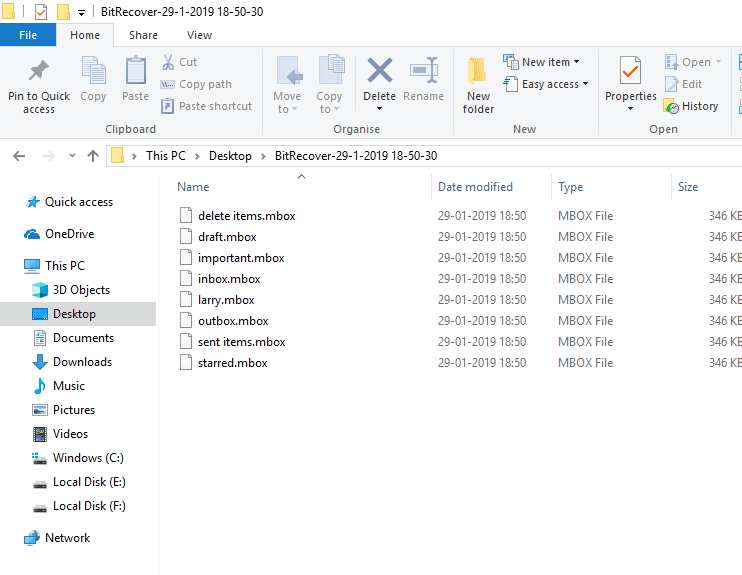Expand the chevron after This PC breadcrumb
Screen dimensions: 742x575
point(197,156)
